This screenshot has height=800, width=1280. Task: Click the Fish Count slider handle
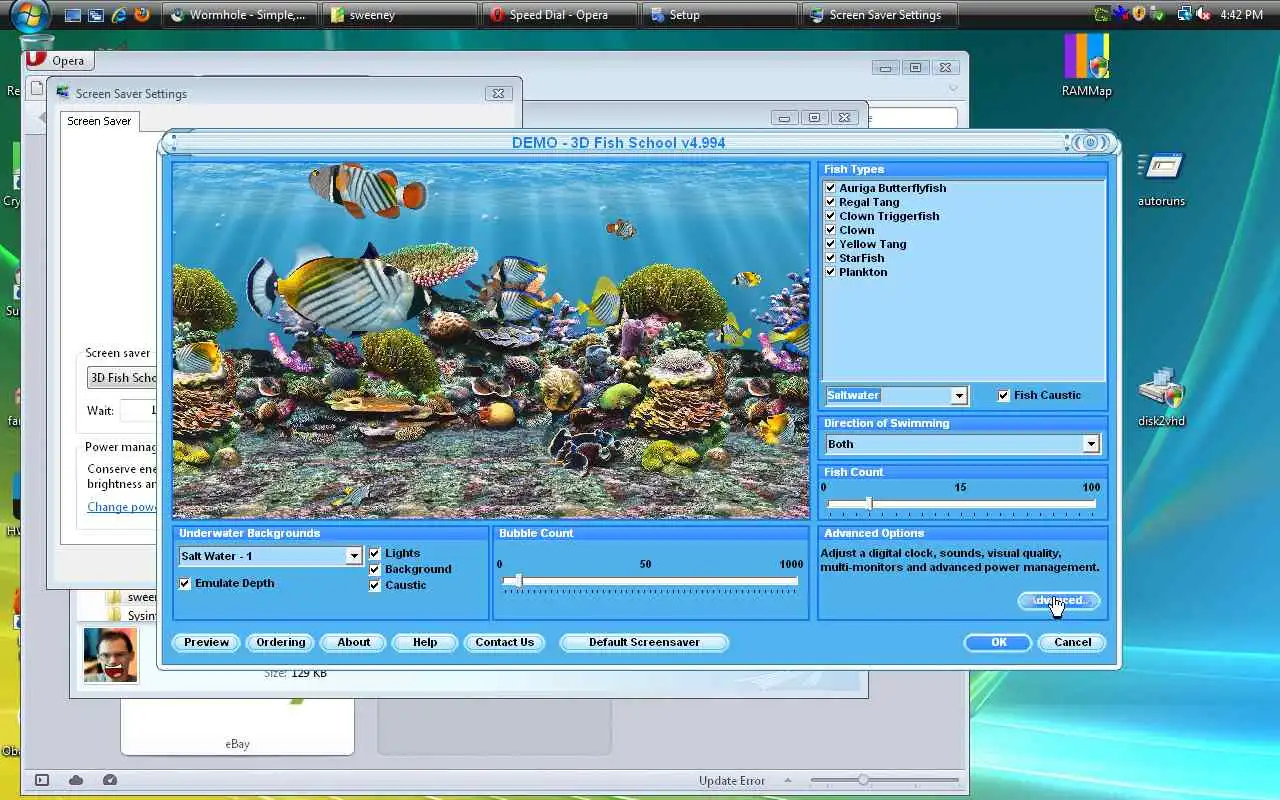[x=869, y=504]
